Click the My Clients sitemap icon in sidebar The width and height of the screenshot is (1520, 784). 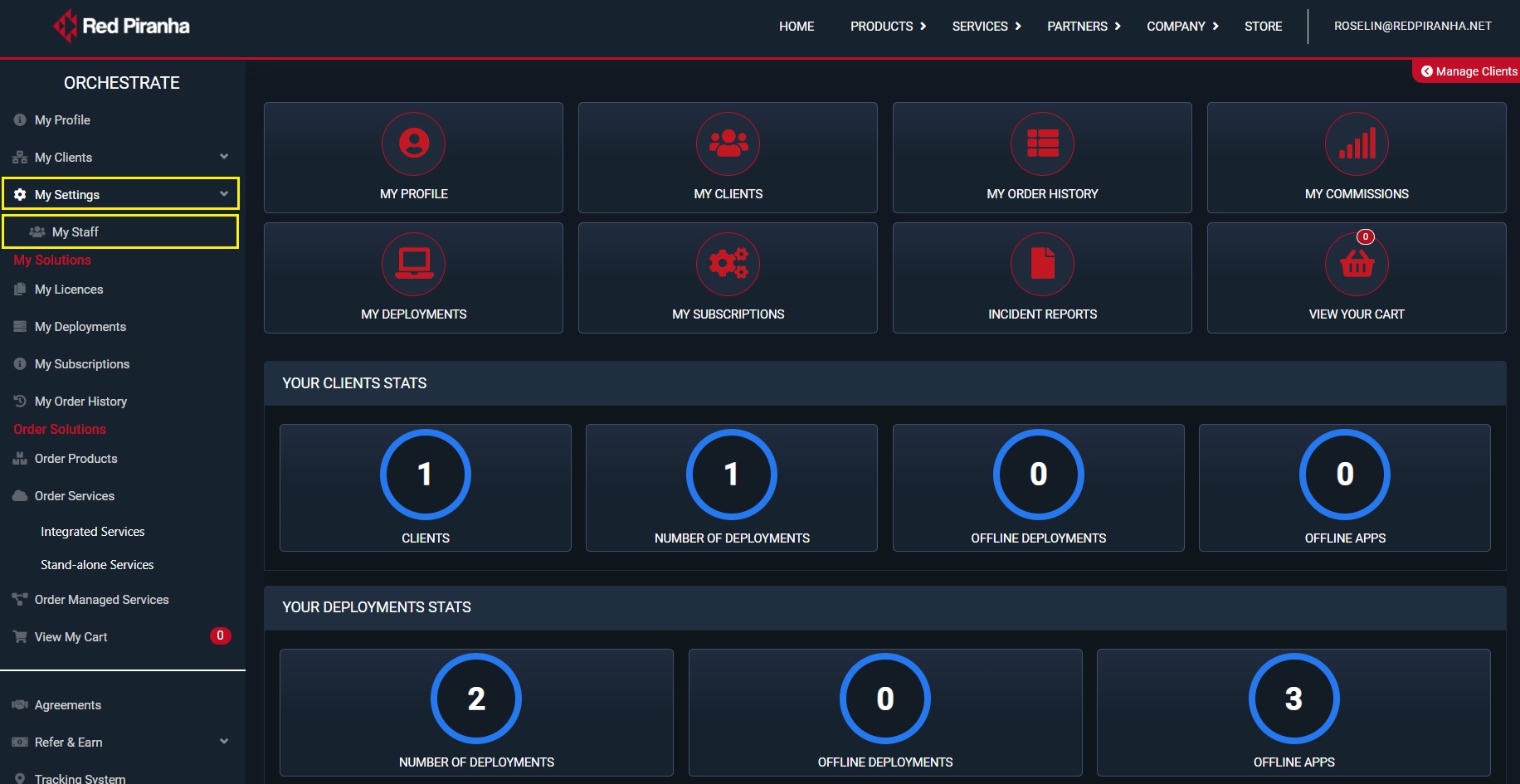click(20, 157)
